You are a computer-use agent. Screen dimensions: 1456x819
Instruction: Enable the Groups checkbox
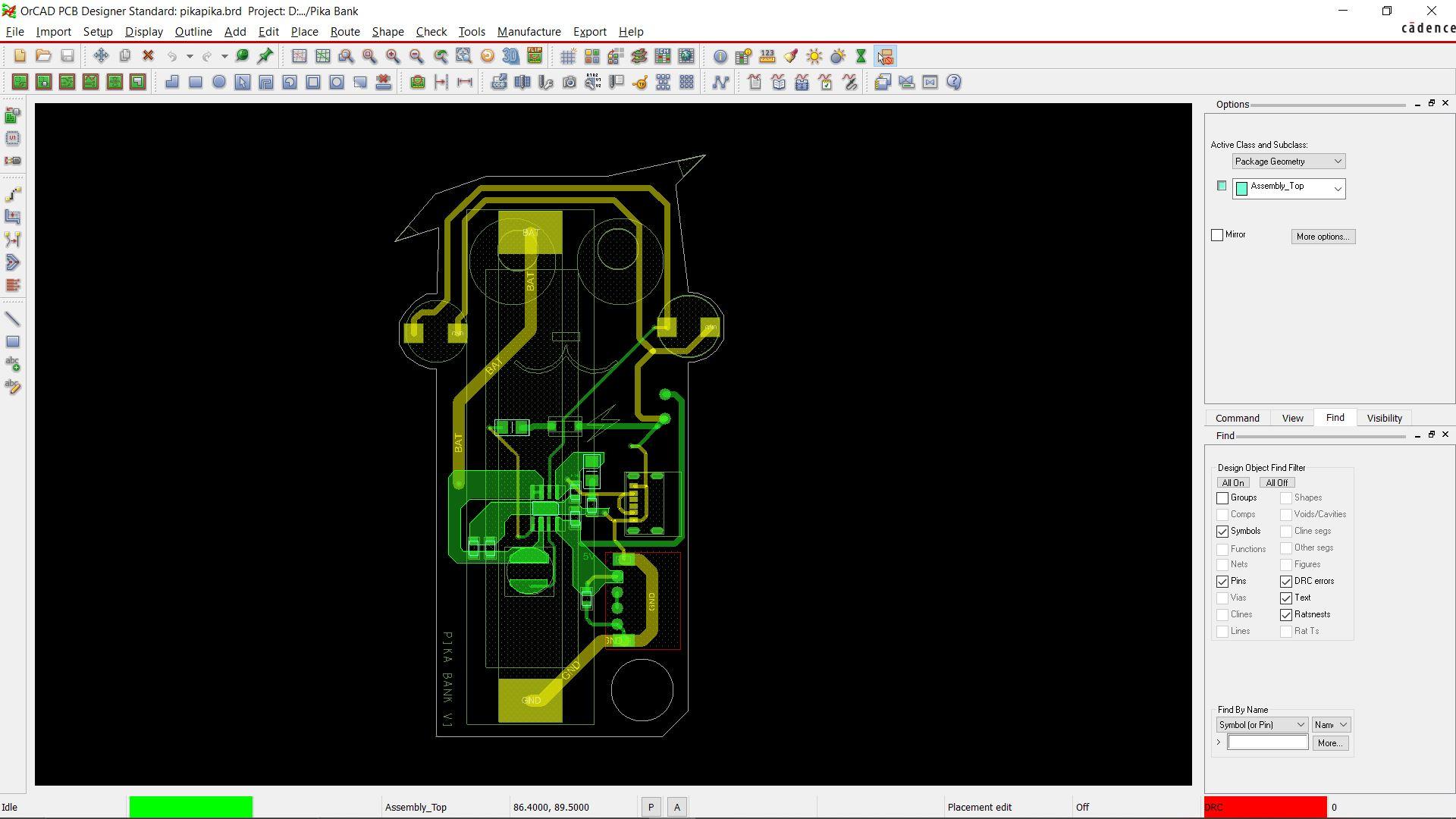tap(1222, 498)
